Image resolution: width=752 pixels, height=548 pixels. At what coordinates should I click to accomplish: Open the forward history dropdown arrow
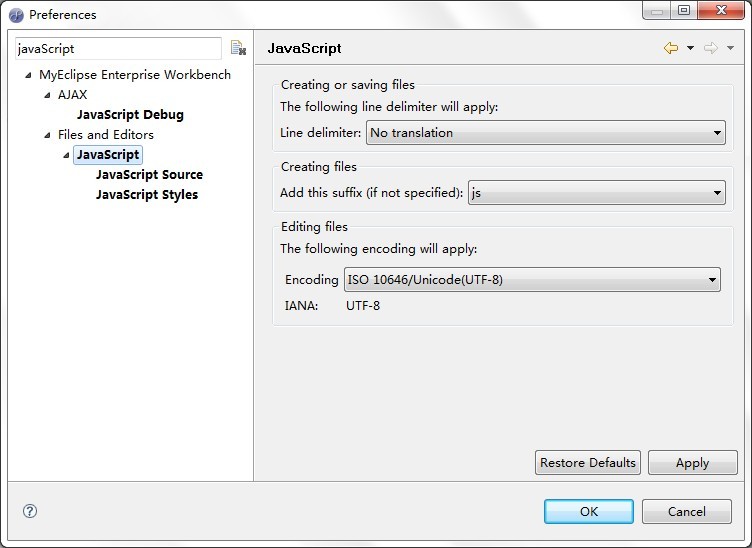point(730,48)
